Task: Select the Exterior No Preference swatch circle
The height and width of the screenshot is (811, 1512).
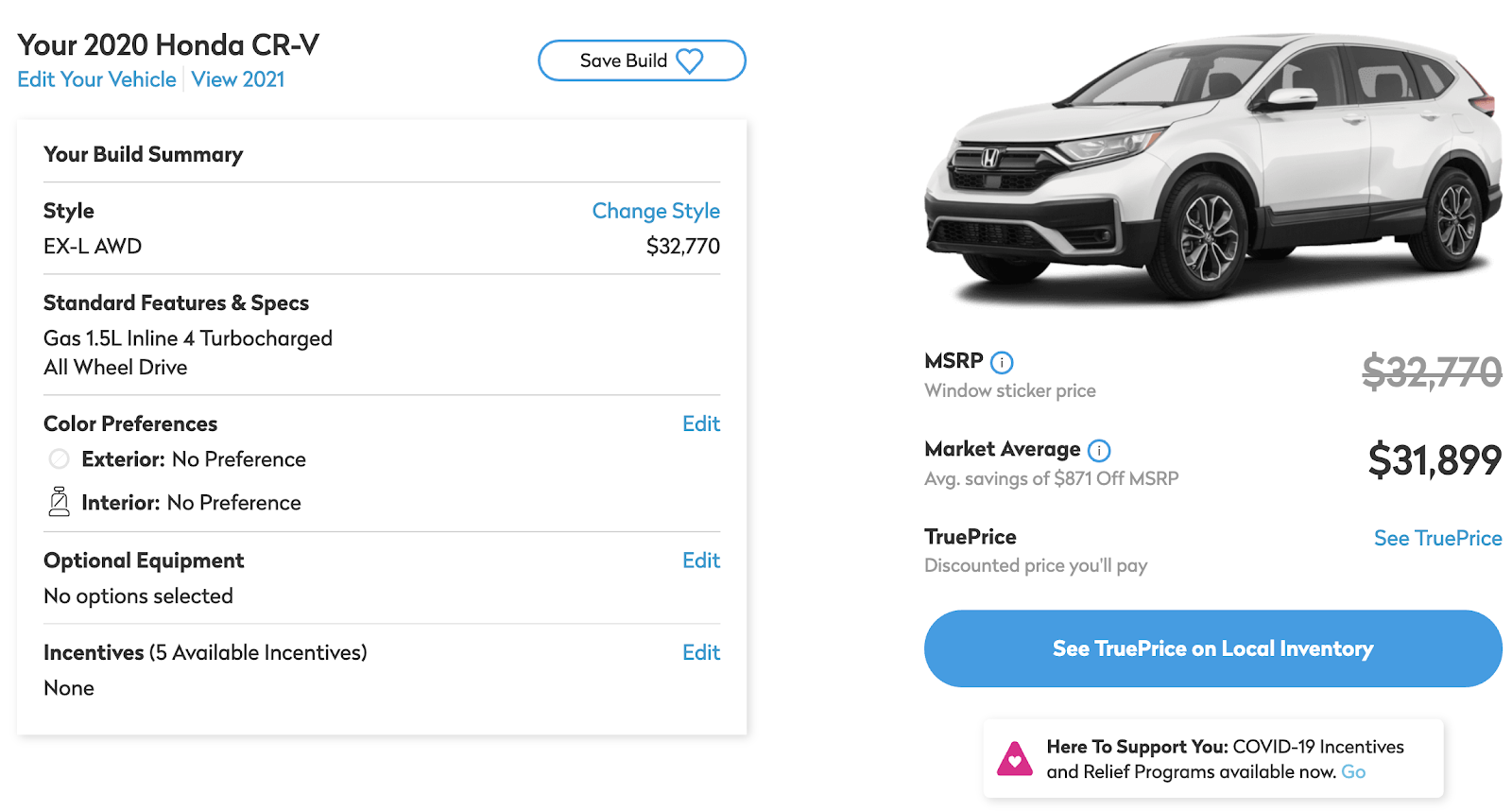Action: click(59, 459)
